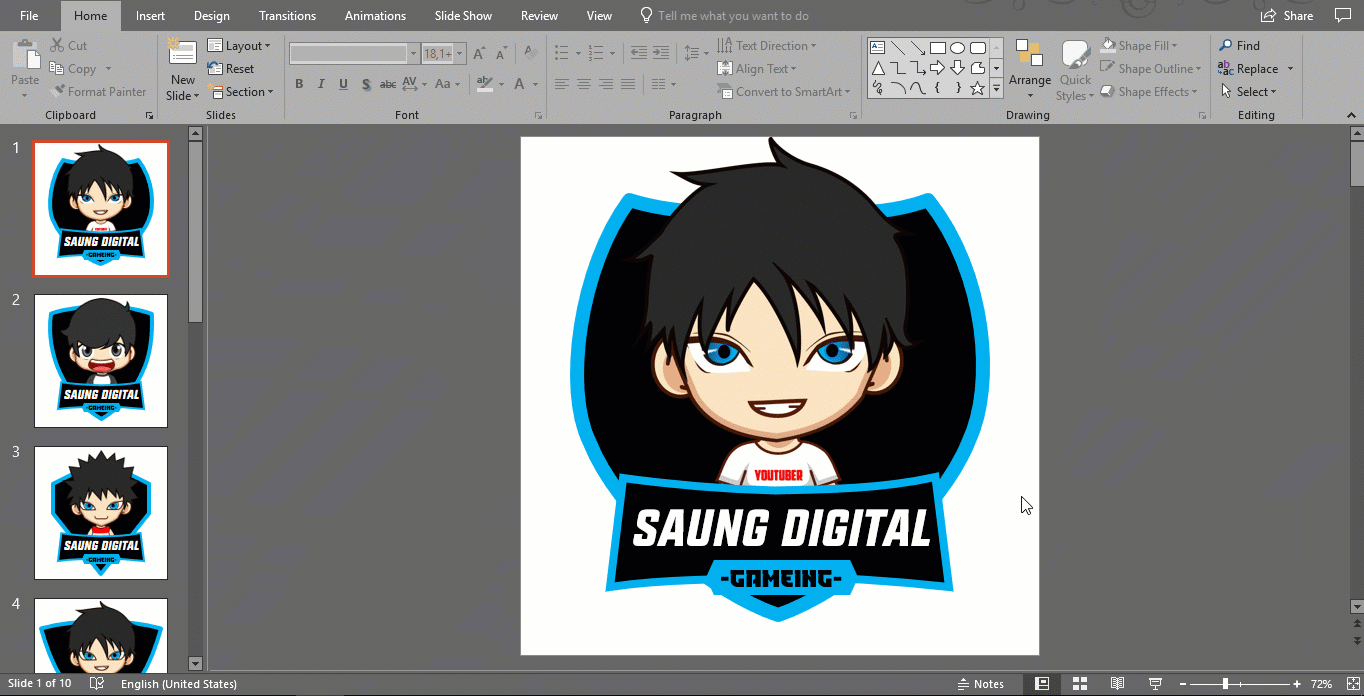This screenshot has height=696, width=1364.
Task: Open Slide Sorter view in status bar
Action: click(1080, 684)
